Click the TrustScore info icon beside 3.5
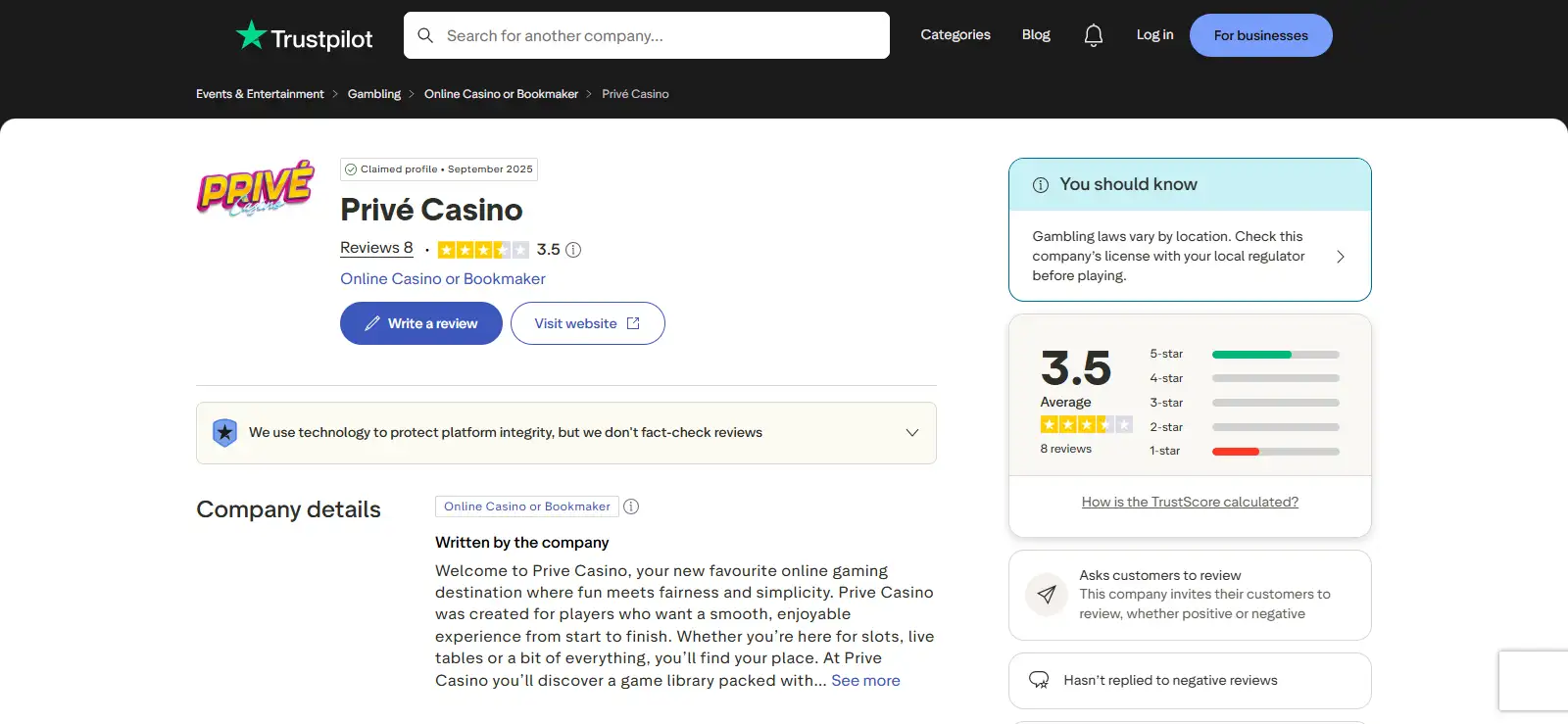 point(574,250)
